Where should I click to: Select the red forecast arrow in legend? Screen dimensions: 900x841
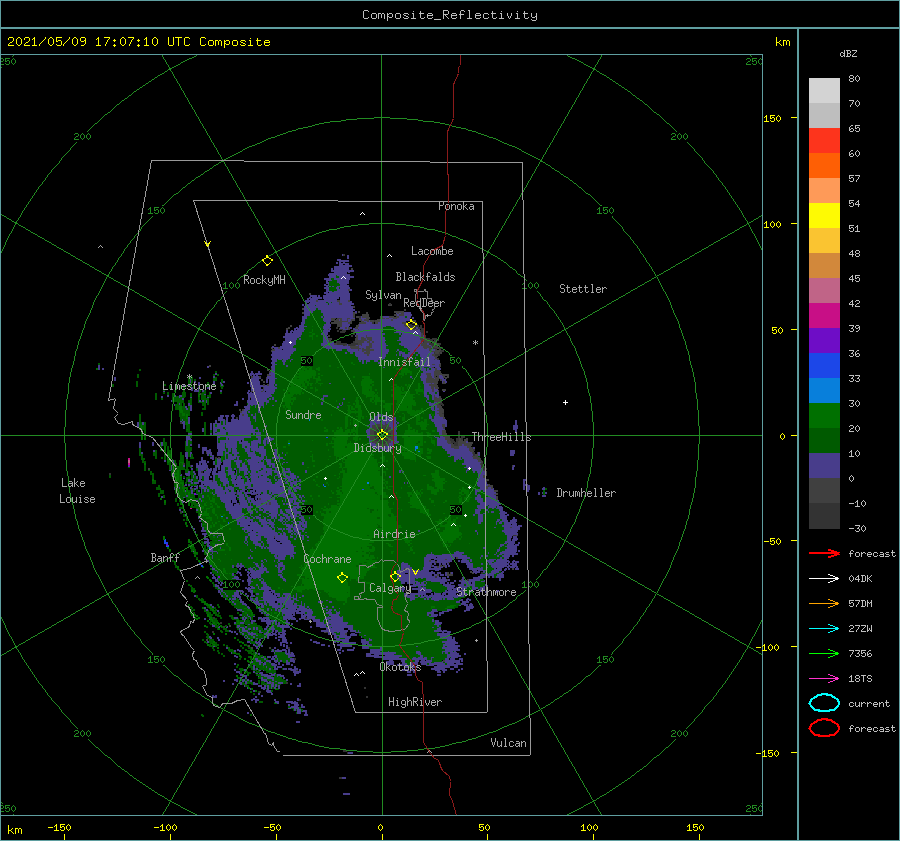(824, 553)
